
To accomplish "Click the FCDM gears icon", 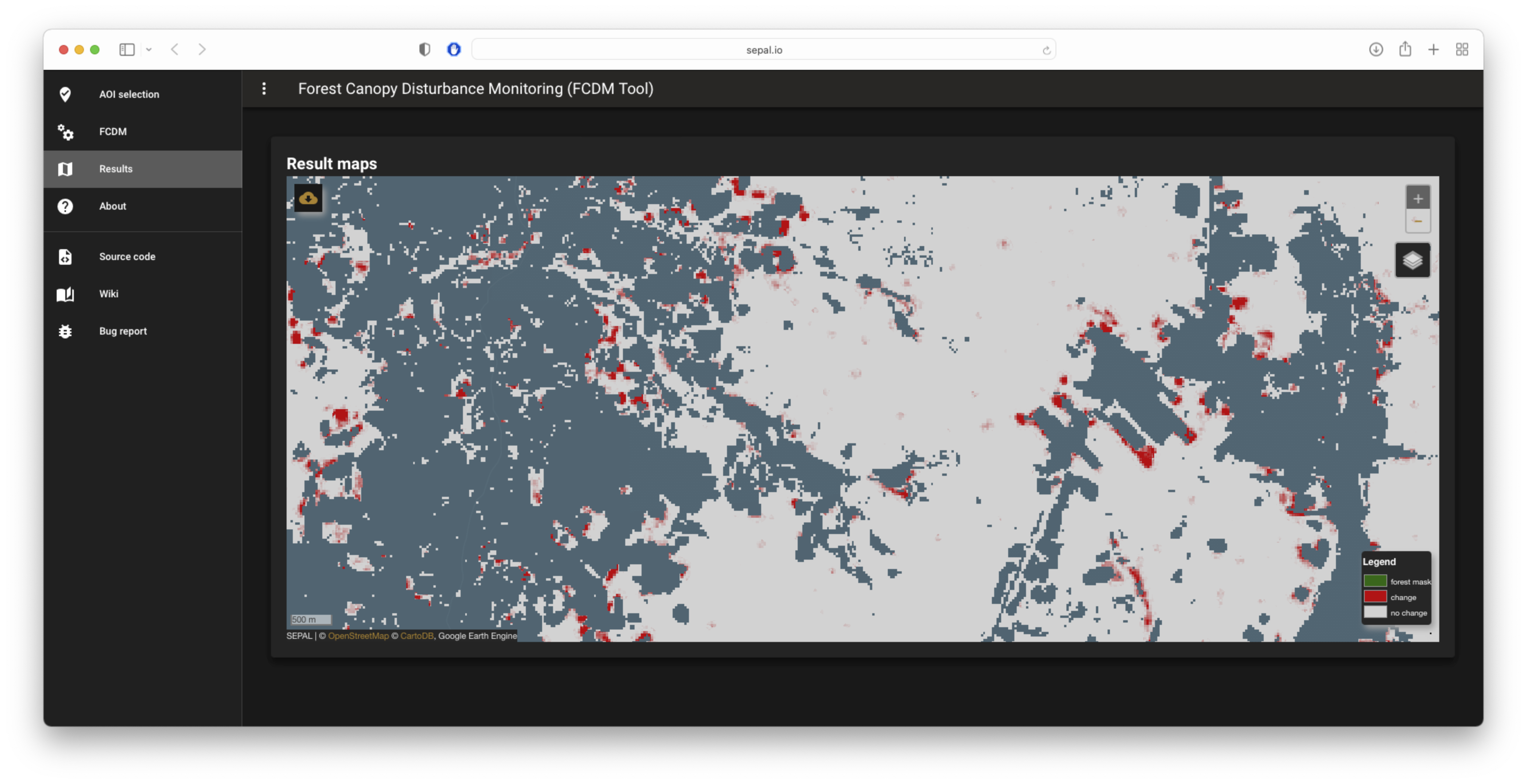I will tap(65, 132).
